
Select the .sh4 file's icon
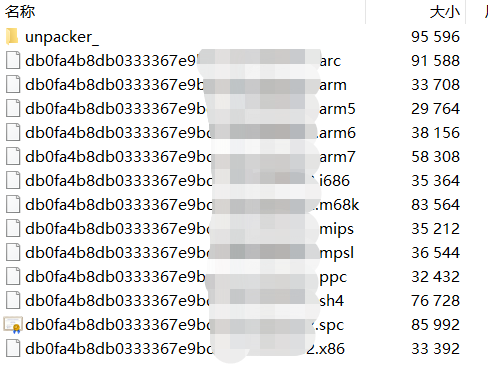pos(13,301)
